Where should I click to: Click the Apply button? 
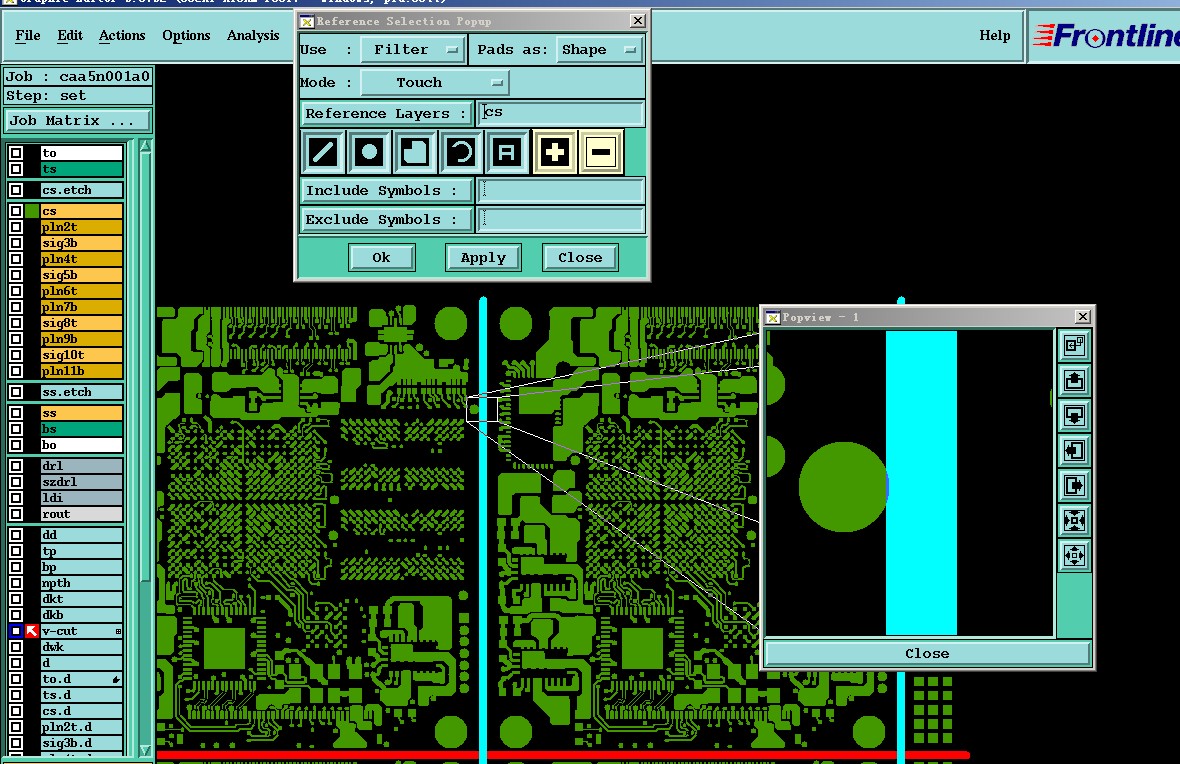(x=483, y=257)
